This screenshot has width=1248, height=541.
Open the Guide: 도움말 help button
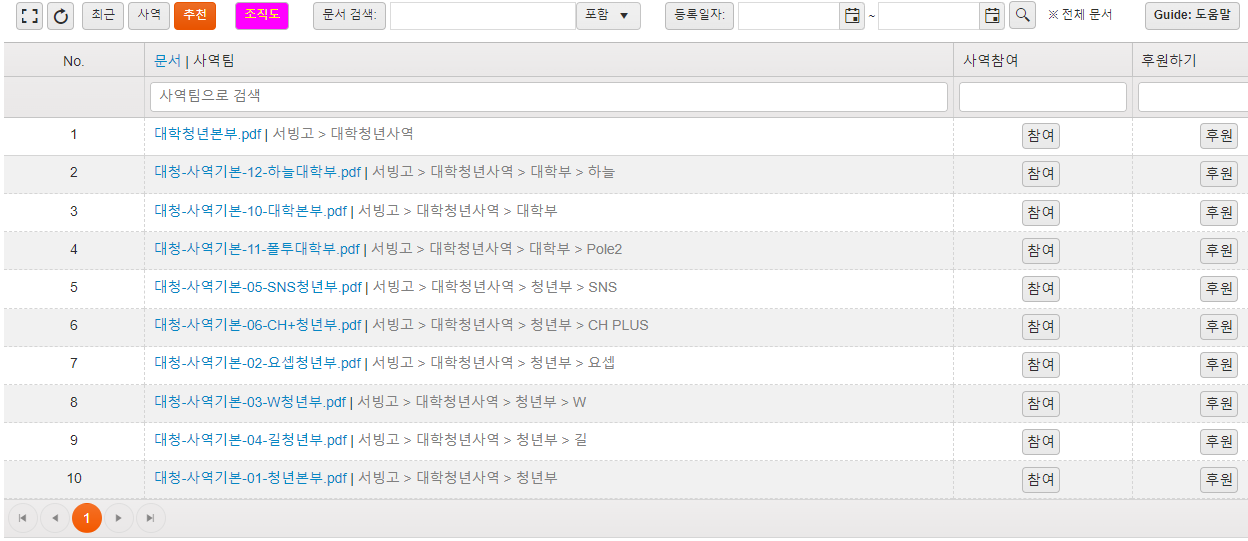pos(1192,16)
